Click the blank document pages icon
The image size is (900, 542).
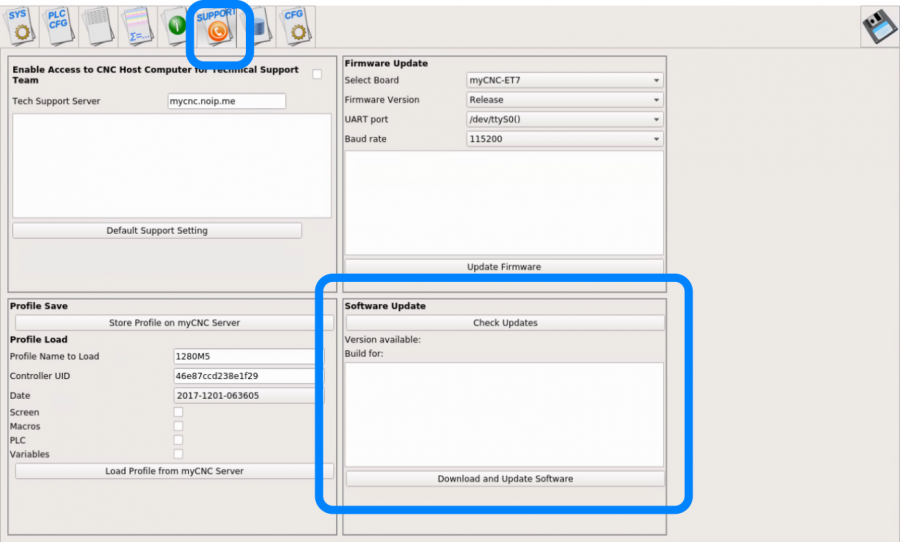97,25
